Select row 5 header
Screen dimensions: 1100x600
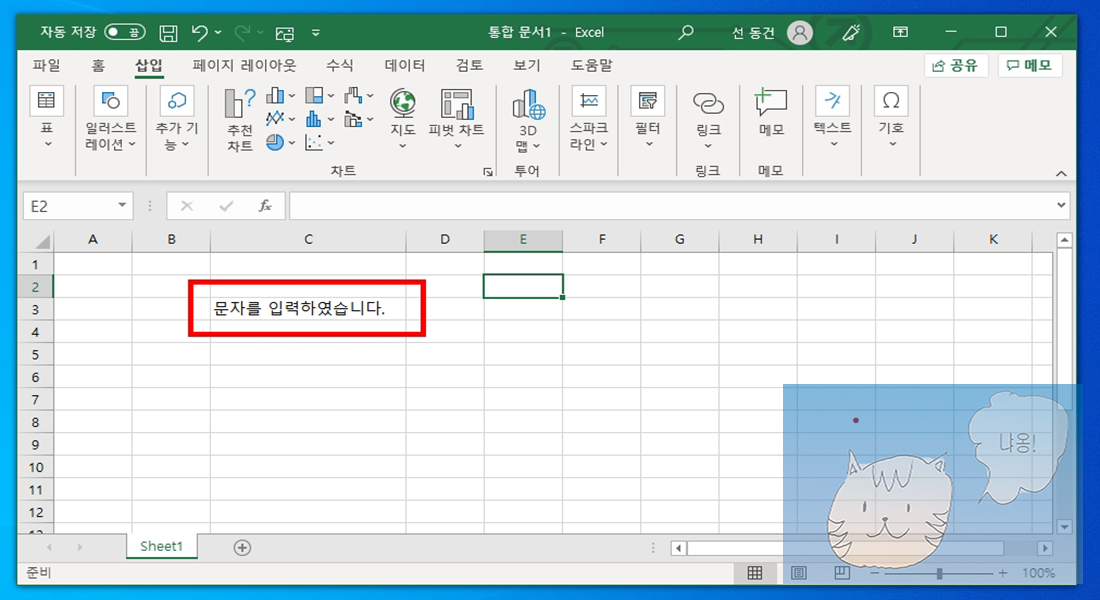35,354
